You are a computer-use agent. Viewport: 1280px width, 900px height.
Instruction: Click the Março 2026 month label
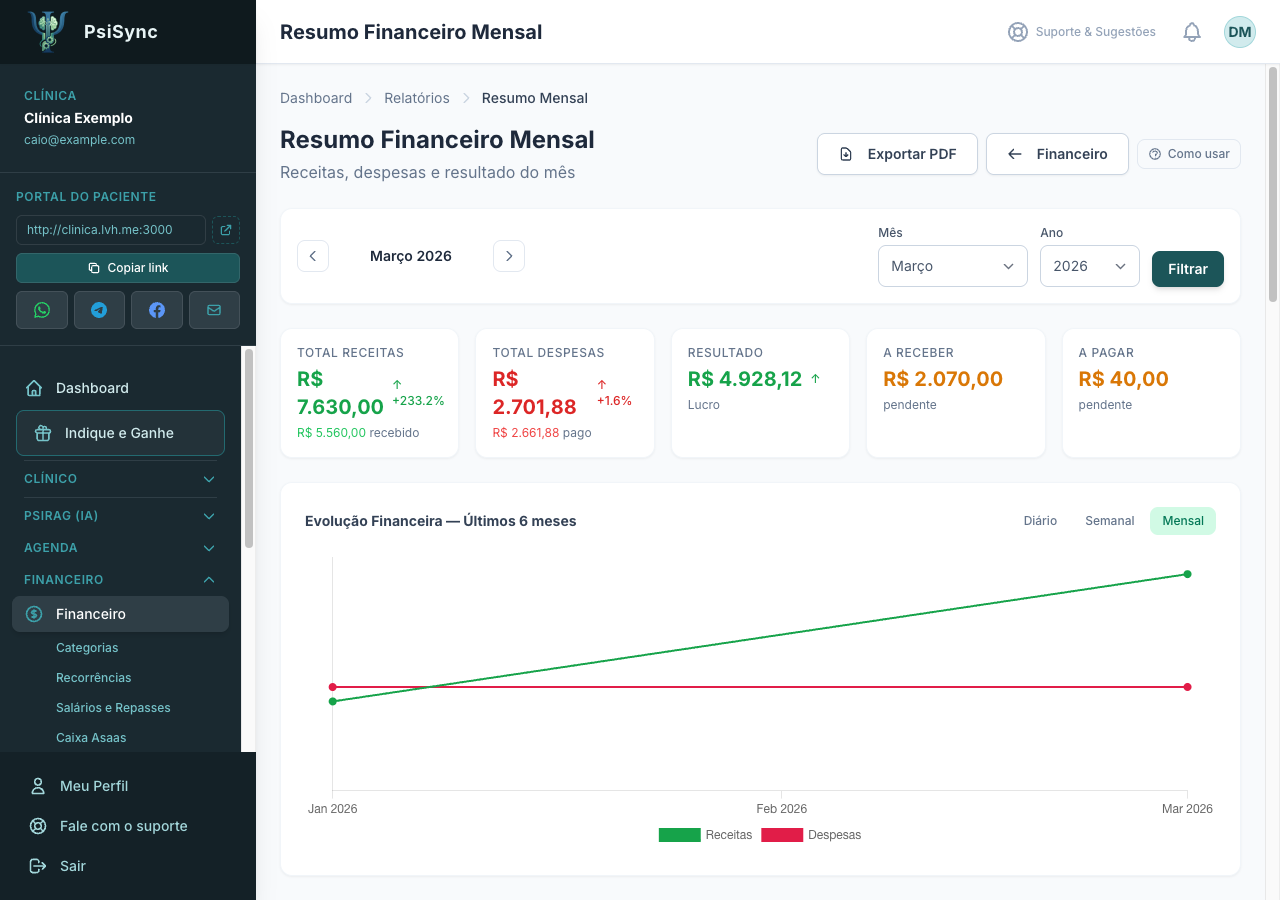(411, 256)
